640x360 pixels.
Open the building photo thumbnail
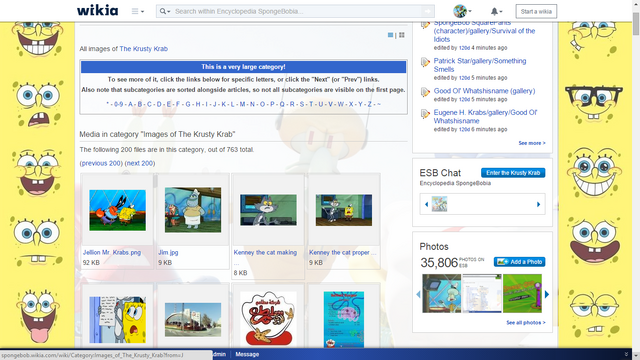point(193,320)
